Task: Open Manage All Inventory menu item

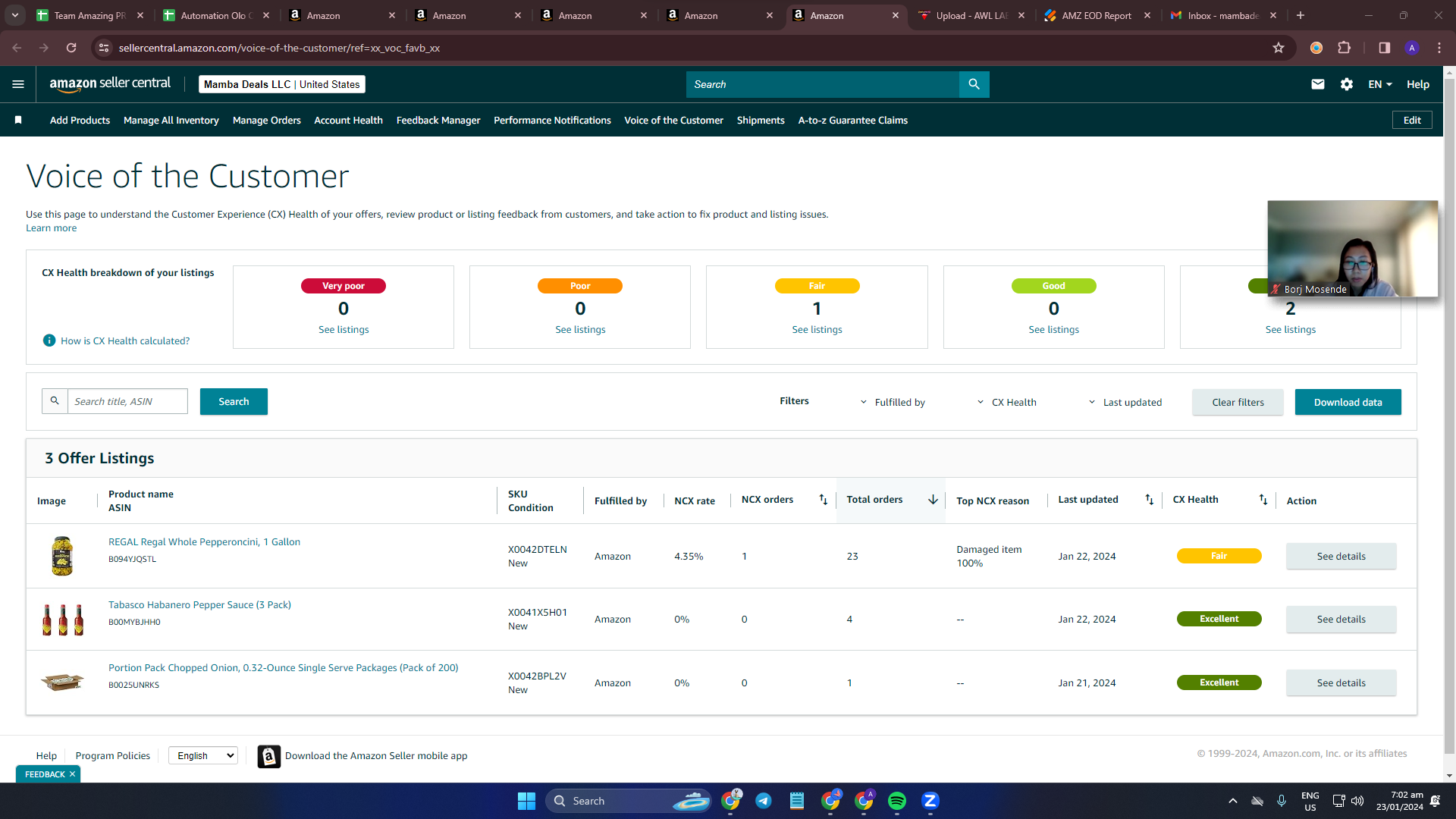Action: (171, 120)
